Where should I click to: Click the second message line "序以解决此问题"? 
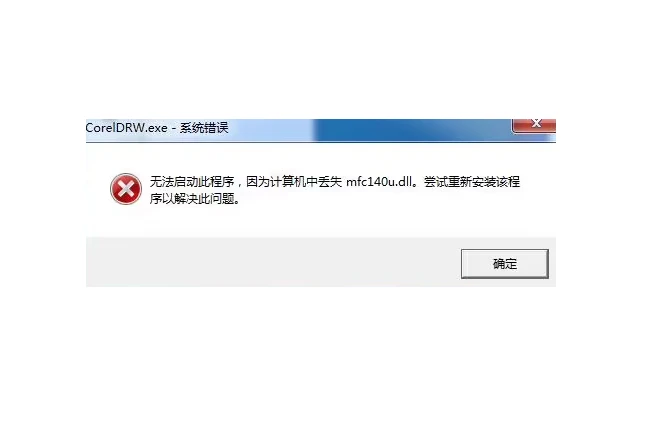click(192, 199)
